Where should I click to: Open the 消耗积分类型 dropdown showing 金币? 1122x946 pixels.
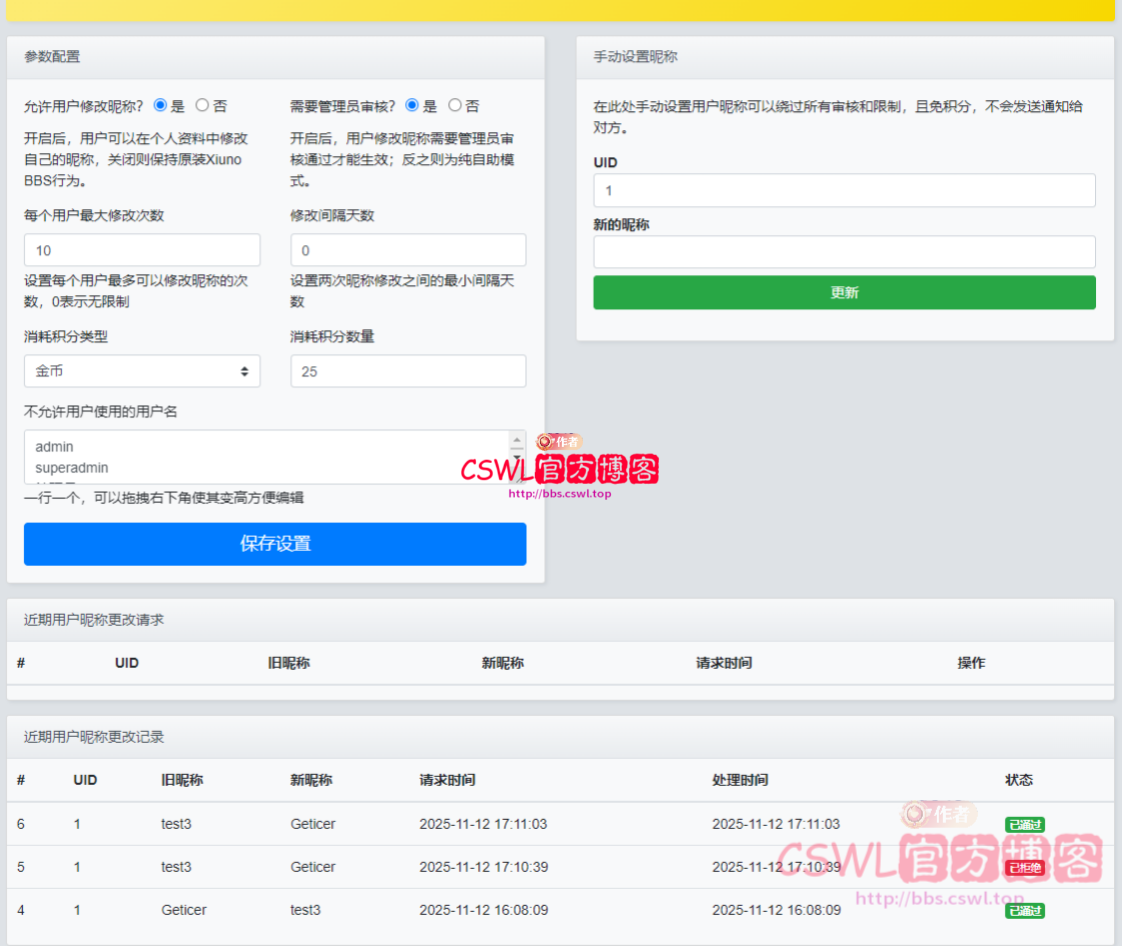pos(141,370)
